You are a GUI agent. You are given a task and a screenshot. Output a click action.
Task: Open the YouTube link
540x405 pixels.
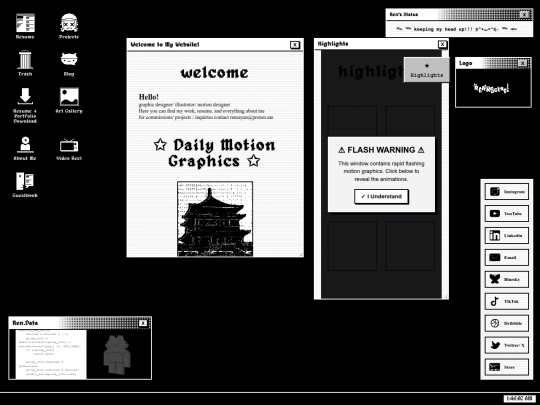click(507, 214)
